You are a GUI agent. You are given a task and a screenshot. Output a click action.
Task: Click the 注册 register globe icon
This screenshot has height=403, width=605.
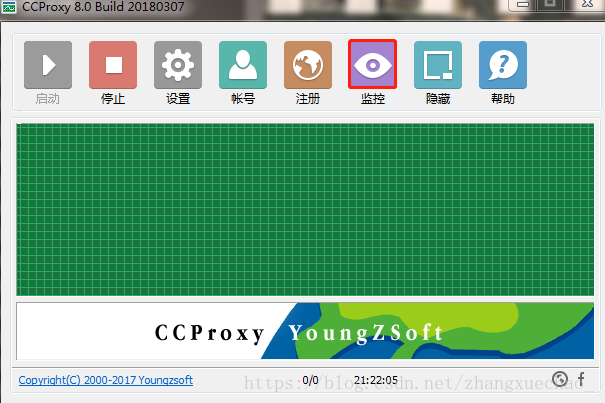click(308, 65)
